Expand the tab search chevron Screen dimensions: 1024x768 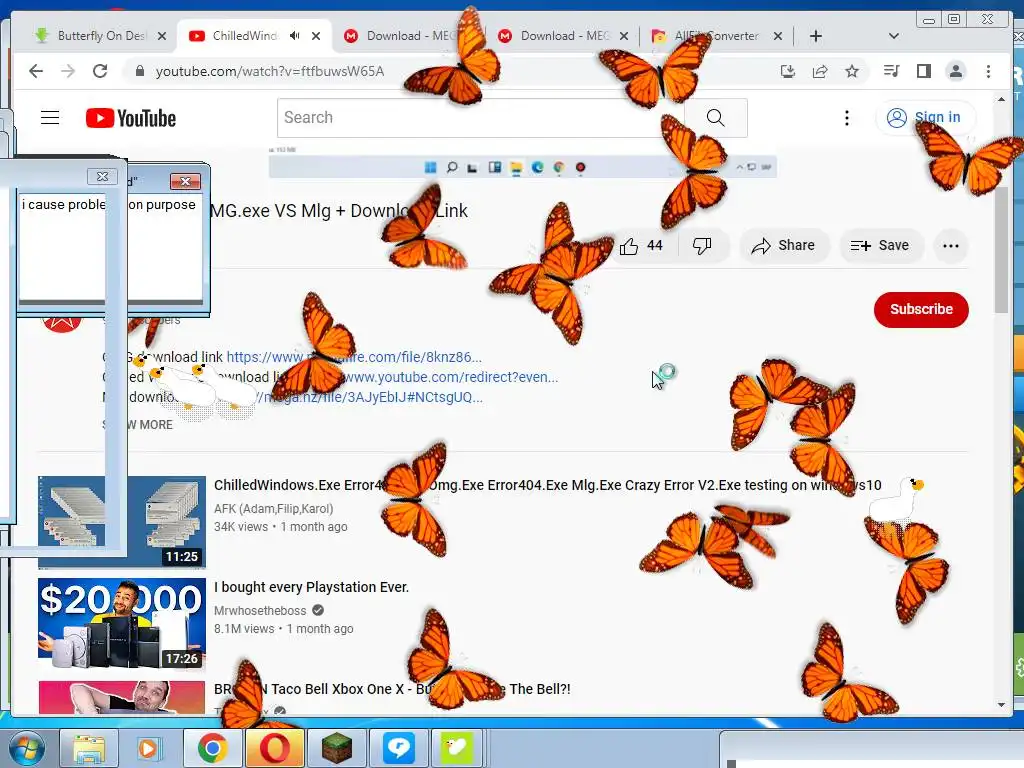coord(893,36)
